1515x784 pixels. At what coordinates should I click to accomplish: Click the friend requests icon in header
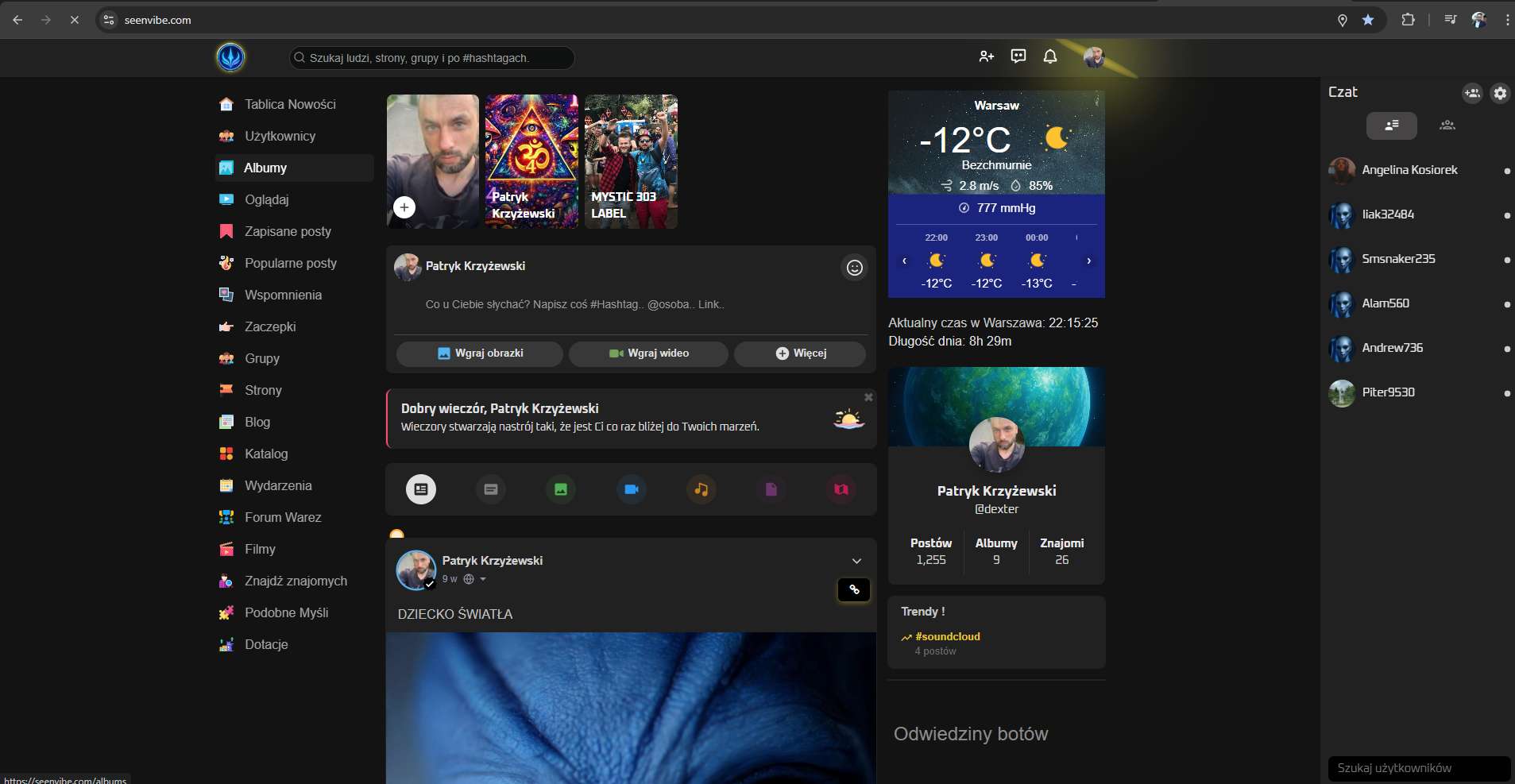[986, 56]
